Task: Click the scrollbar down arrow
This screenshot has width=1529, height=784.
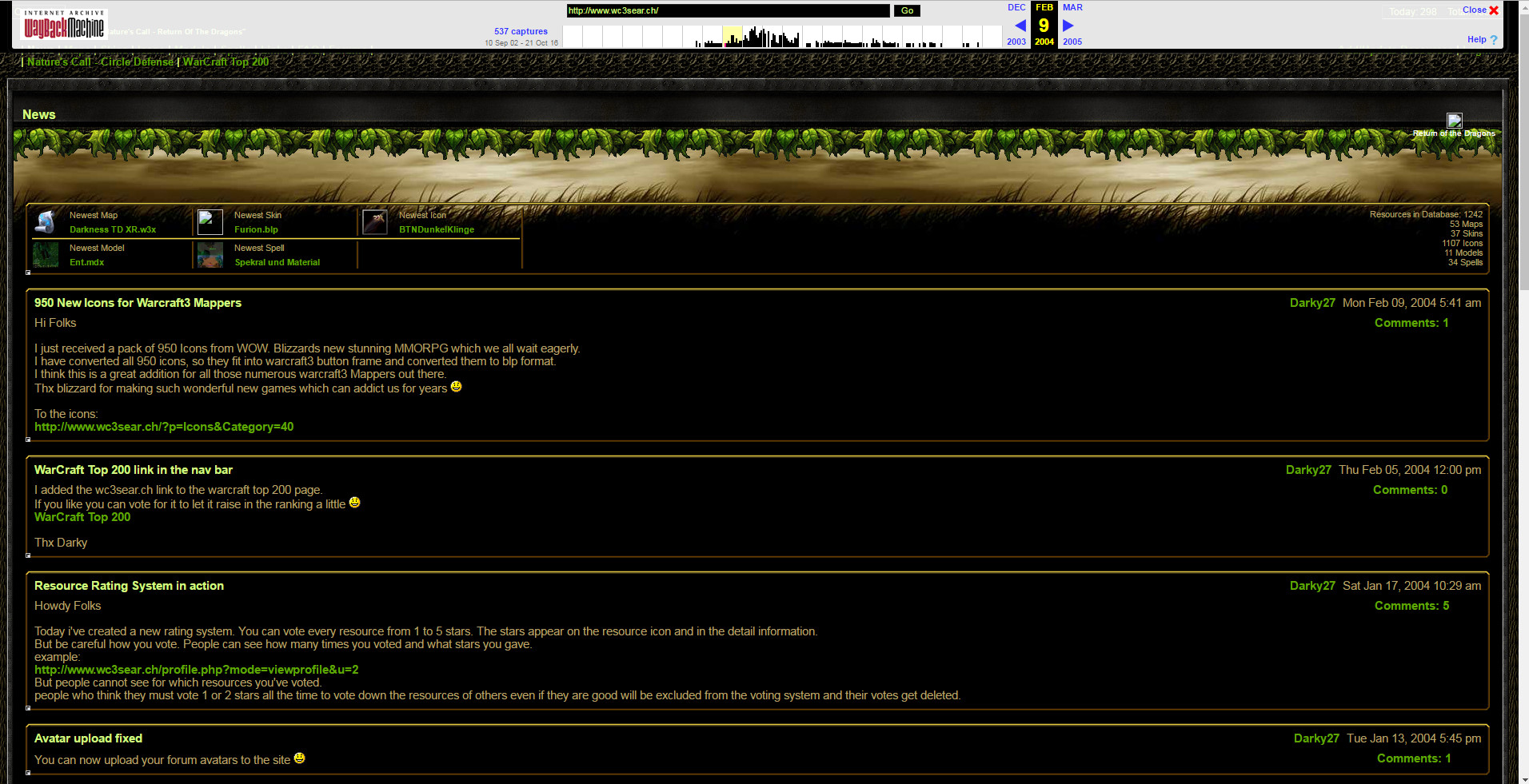Action: [1523, 778]
